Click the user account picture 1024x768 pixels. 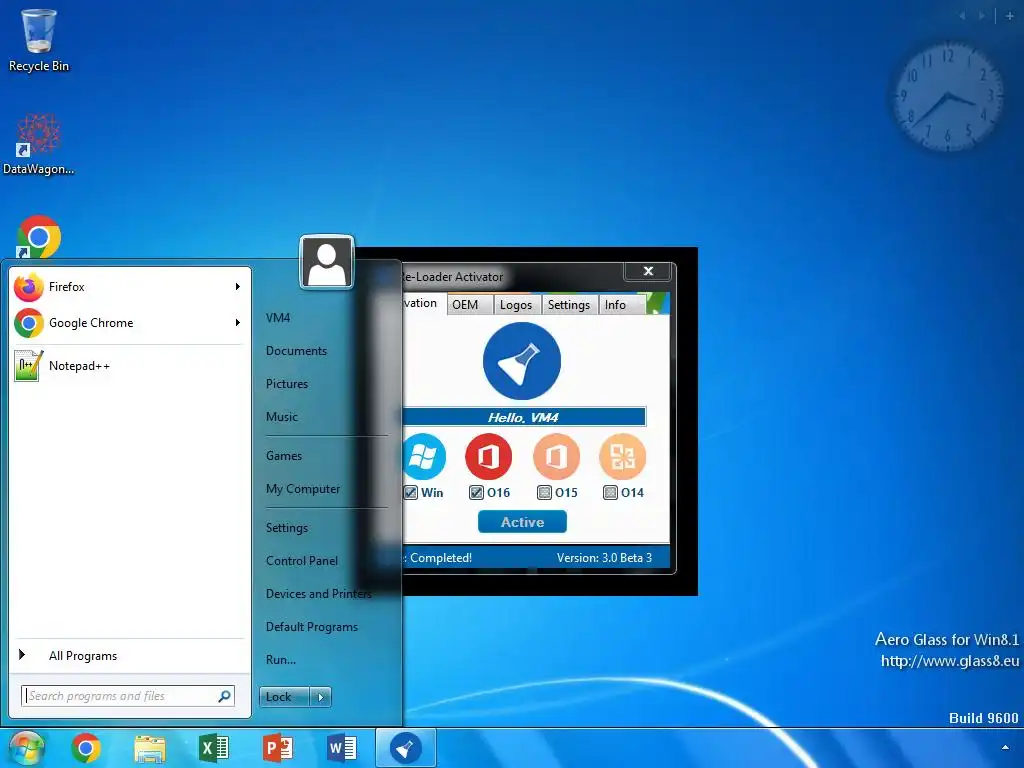click(327, 262)
